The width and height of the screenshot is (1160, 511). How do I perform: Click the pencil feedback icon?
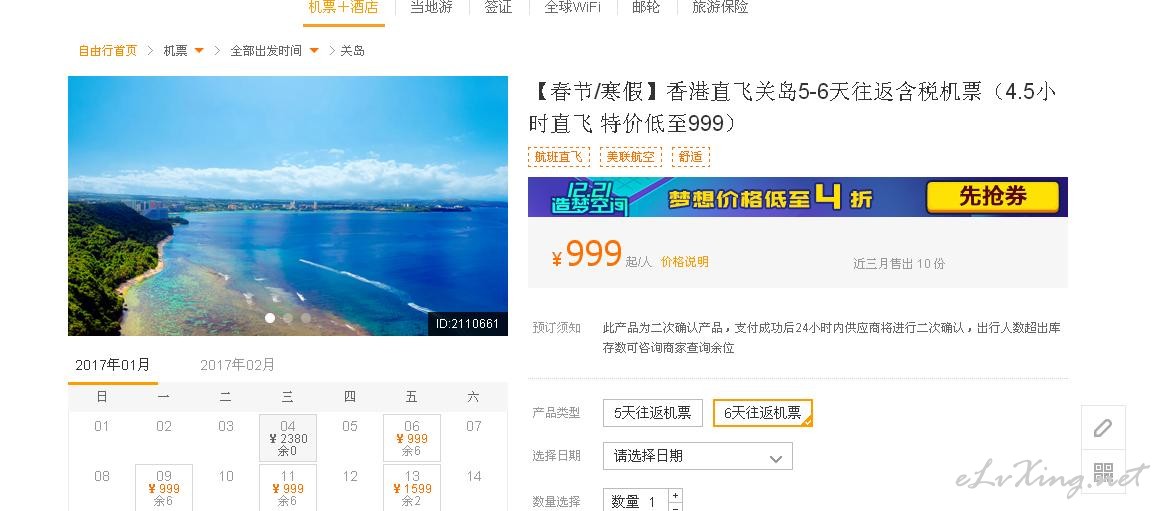[x=1102, y=428]
